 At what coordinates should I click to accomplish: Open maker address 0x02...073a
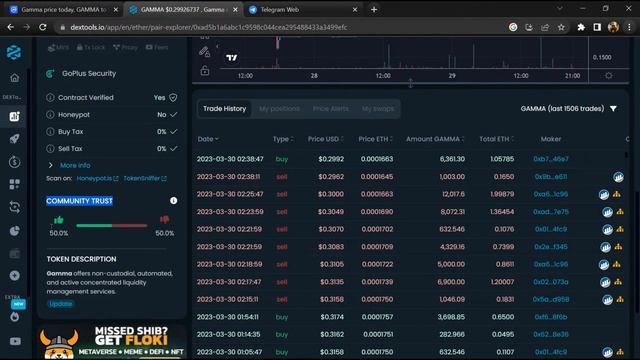(x=551, y=282)
